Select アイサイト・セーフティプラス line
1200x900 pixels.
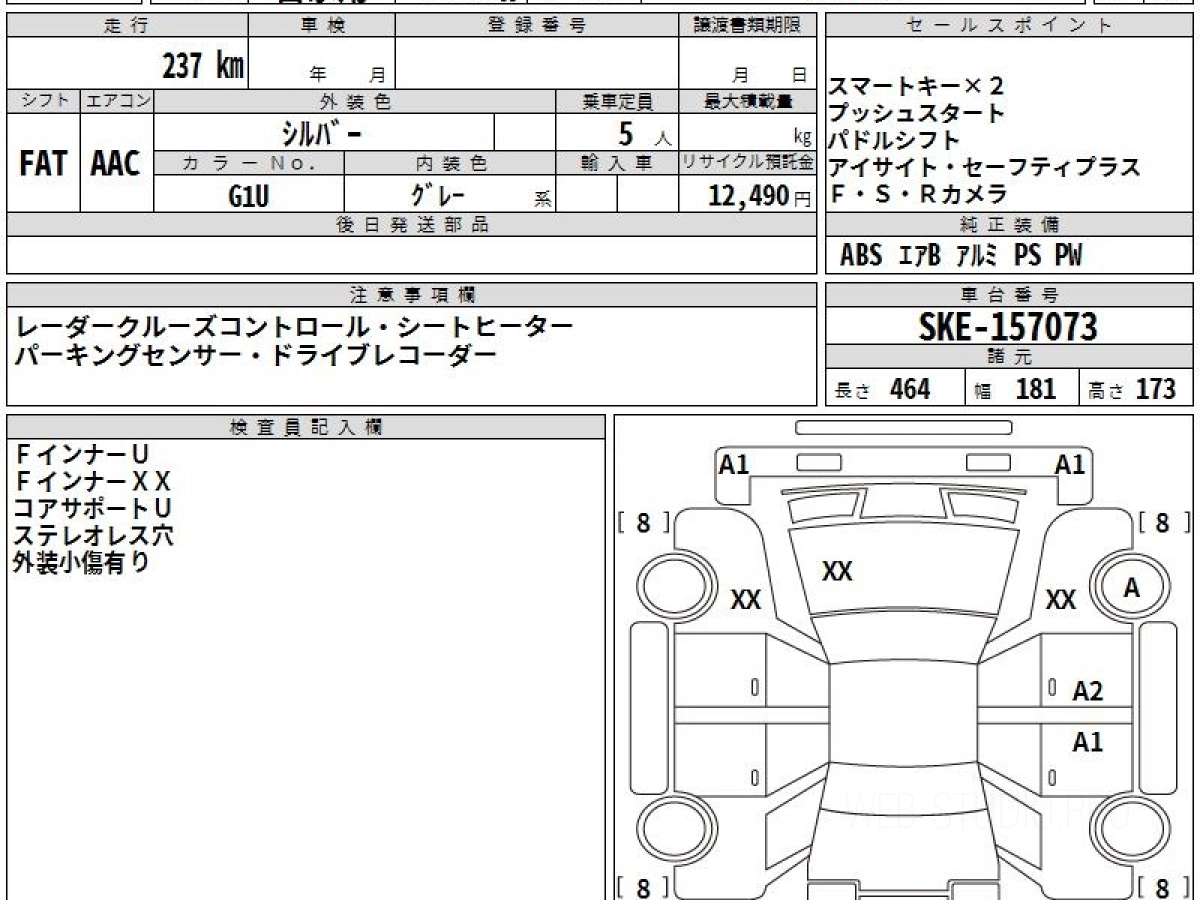click(x=984, y=167)
